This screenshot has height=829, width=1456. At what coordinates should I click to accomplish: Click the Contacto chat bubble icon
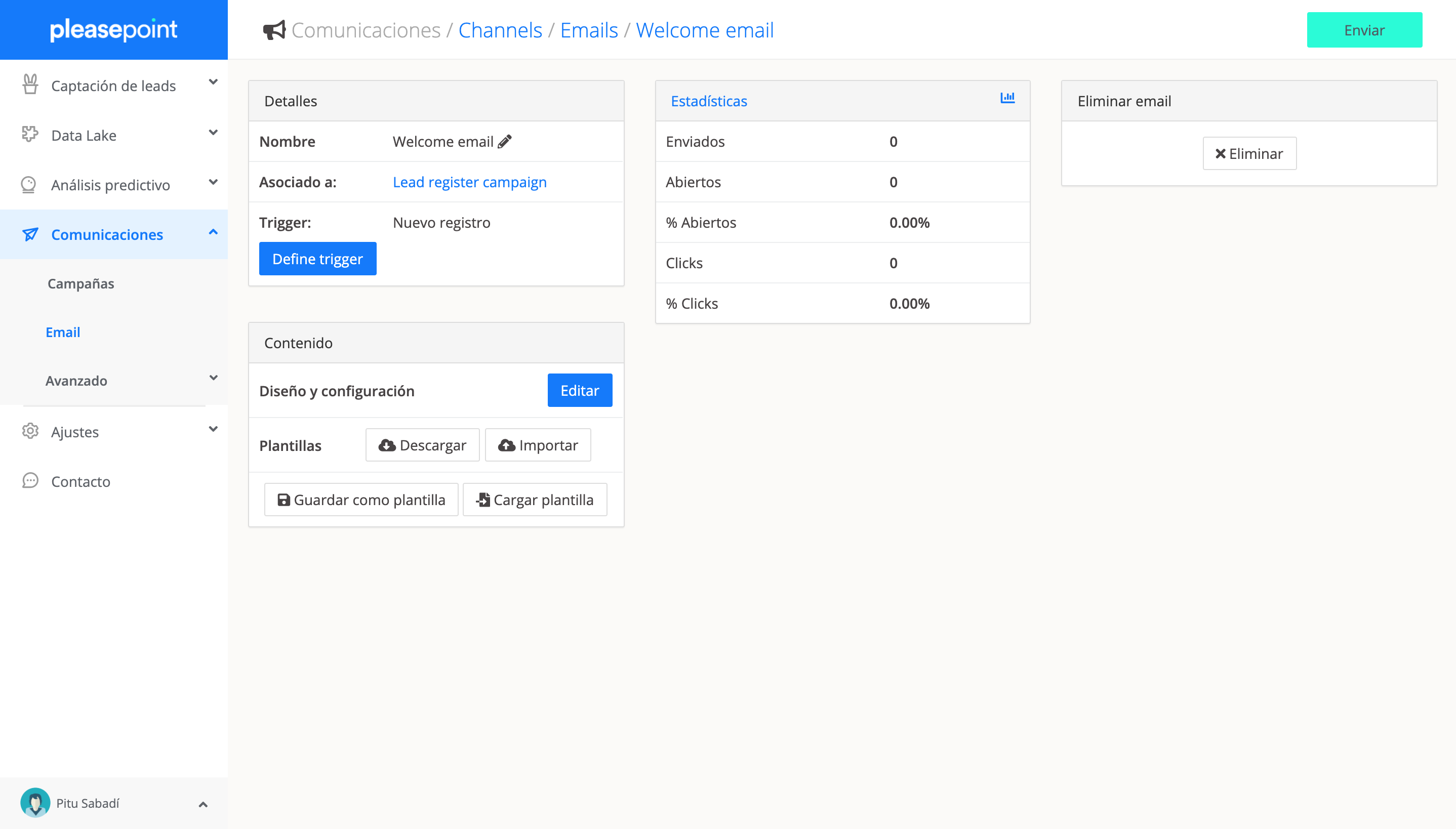click(x=29, y=481)
